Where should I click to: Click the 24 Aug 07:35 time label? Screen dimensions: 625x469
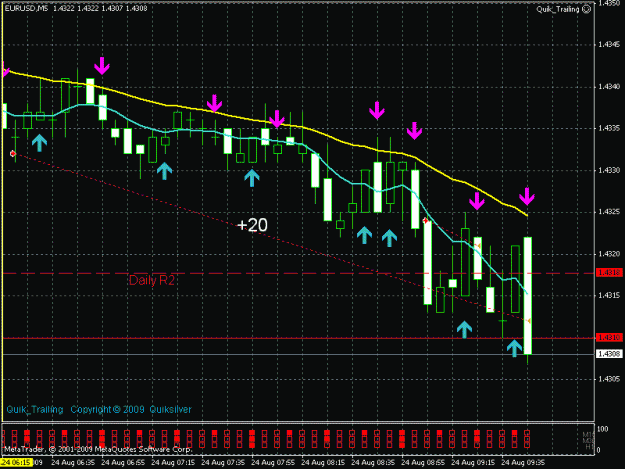223,463
